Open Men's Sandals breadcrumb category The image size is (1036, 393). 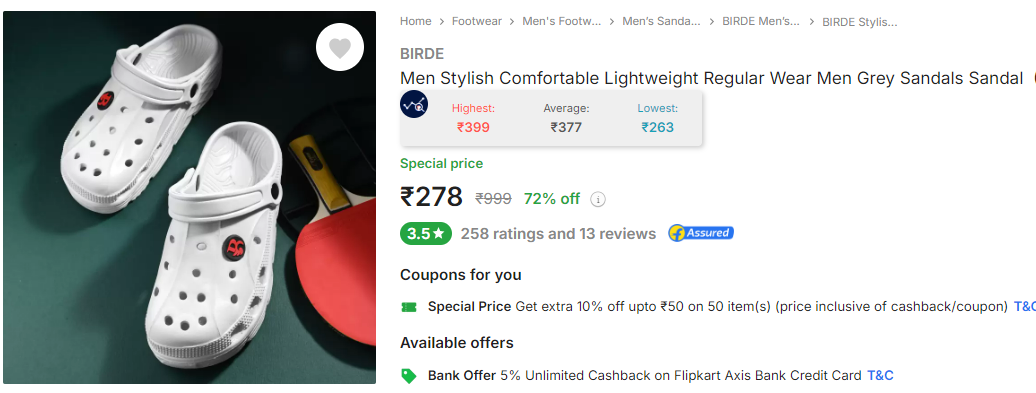pyautogui.click(x=661, y=21)
